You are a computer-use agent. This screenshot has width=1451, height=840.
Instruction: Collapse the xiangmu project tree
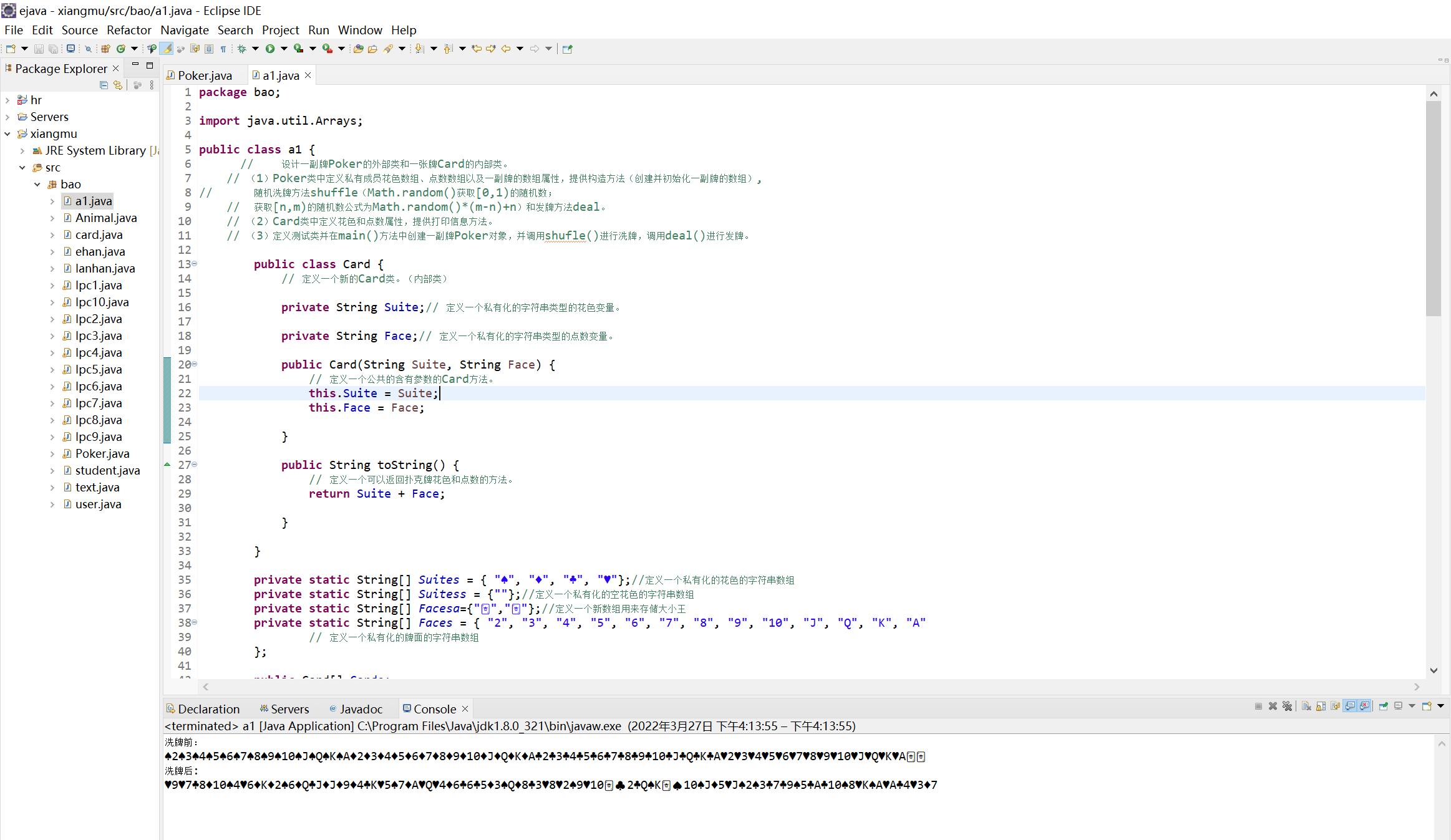(x=7, y=133)
